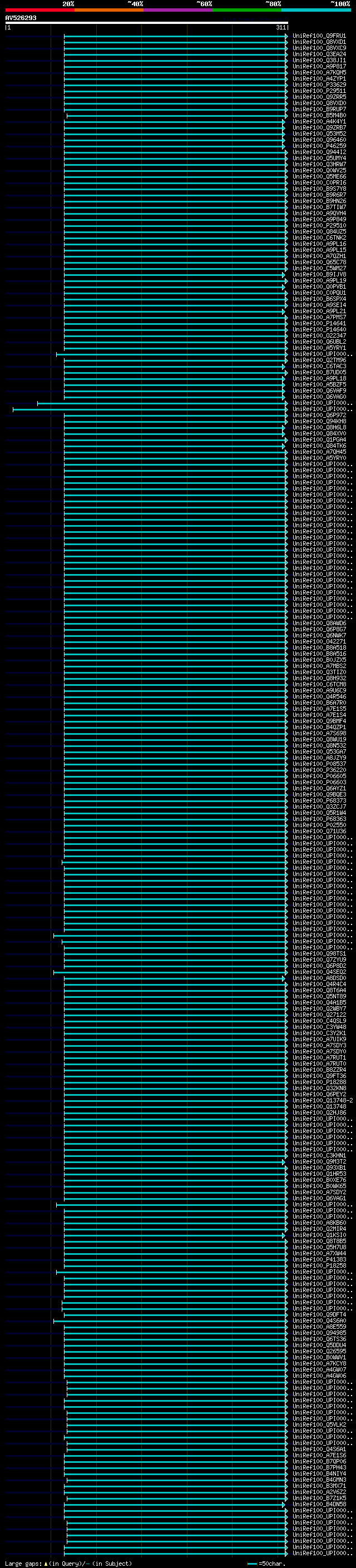The width and height of the screenshot is (356, 1568).
Task: Open hit UniRef100_P33629
Action: [x=319, y=85]
